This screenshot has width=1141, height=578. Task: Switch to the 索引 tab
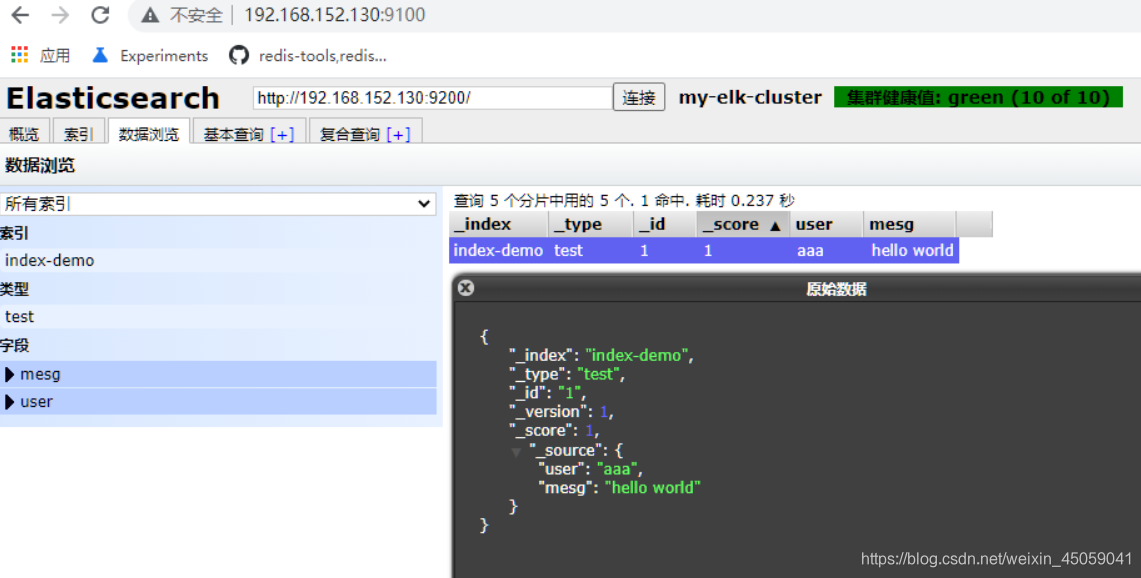79,134
